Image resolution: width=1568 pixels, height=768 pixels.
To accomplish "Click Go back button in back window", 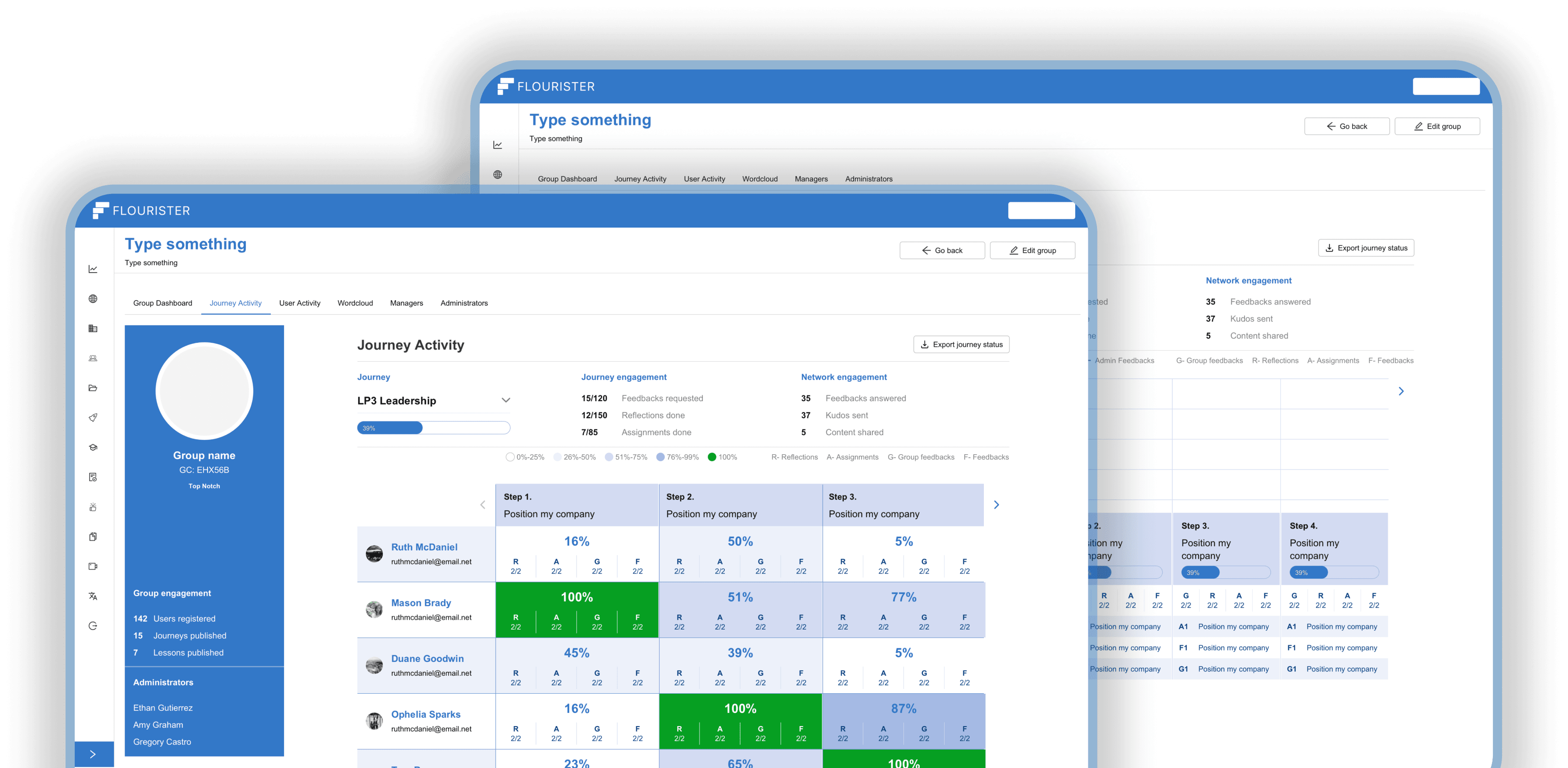I will point(1346,127).
